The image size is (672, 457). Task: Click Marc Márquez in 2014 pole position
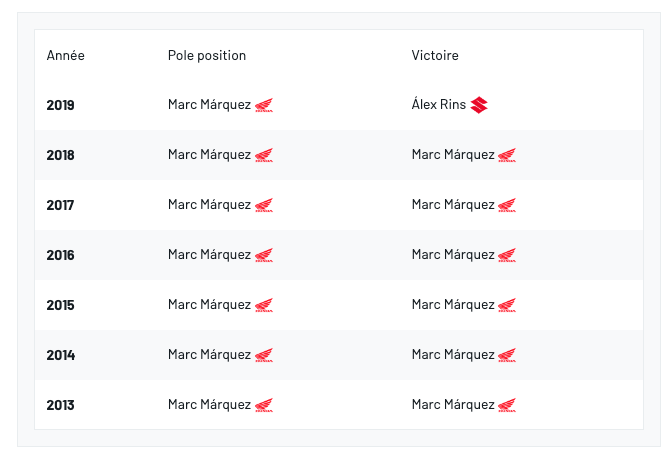[x=209, y=355]
